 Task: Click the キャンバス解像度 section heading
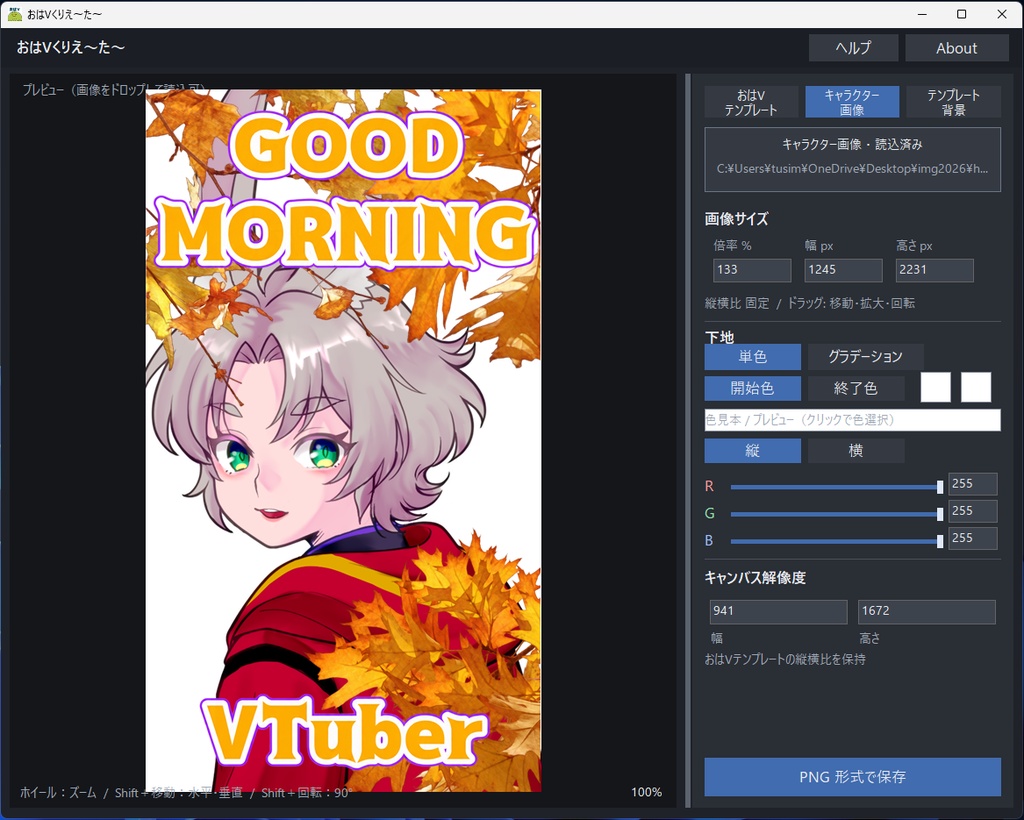pos(755,578)
